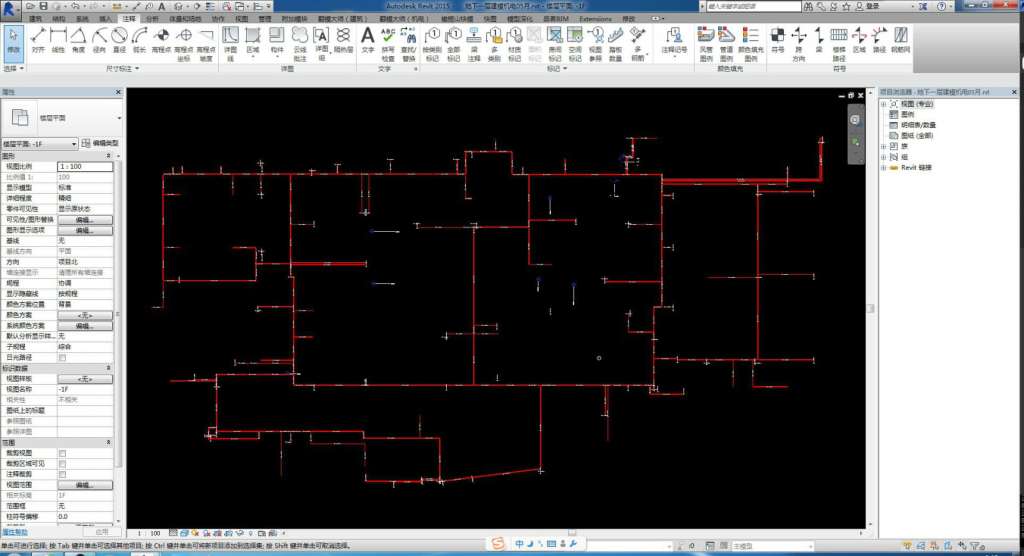Image resolution: width=1024 pixels, height=556 pixels.
Task: Expand the 视图 (专业) tree node
Action: point(884,104)
